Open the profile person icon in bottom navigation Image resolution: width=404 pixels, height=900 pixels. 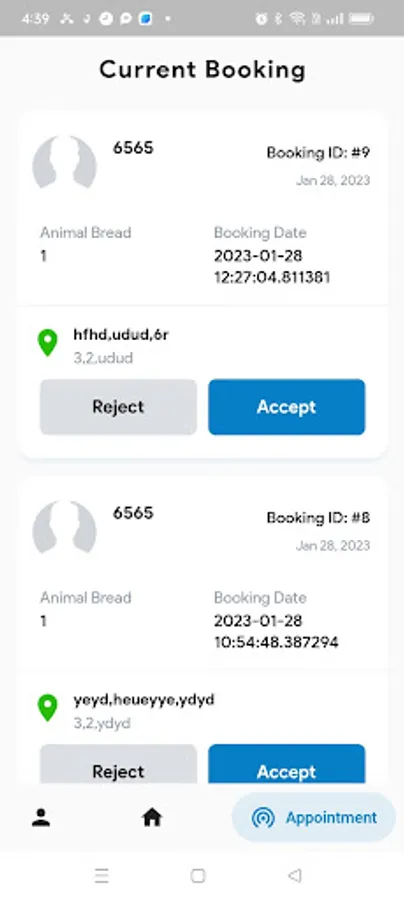pos(41,817)
